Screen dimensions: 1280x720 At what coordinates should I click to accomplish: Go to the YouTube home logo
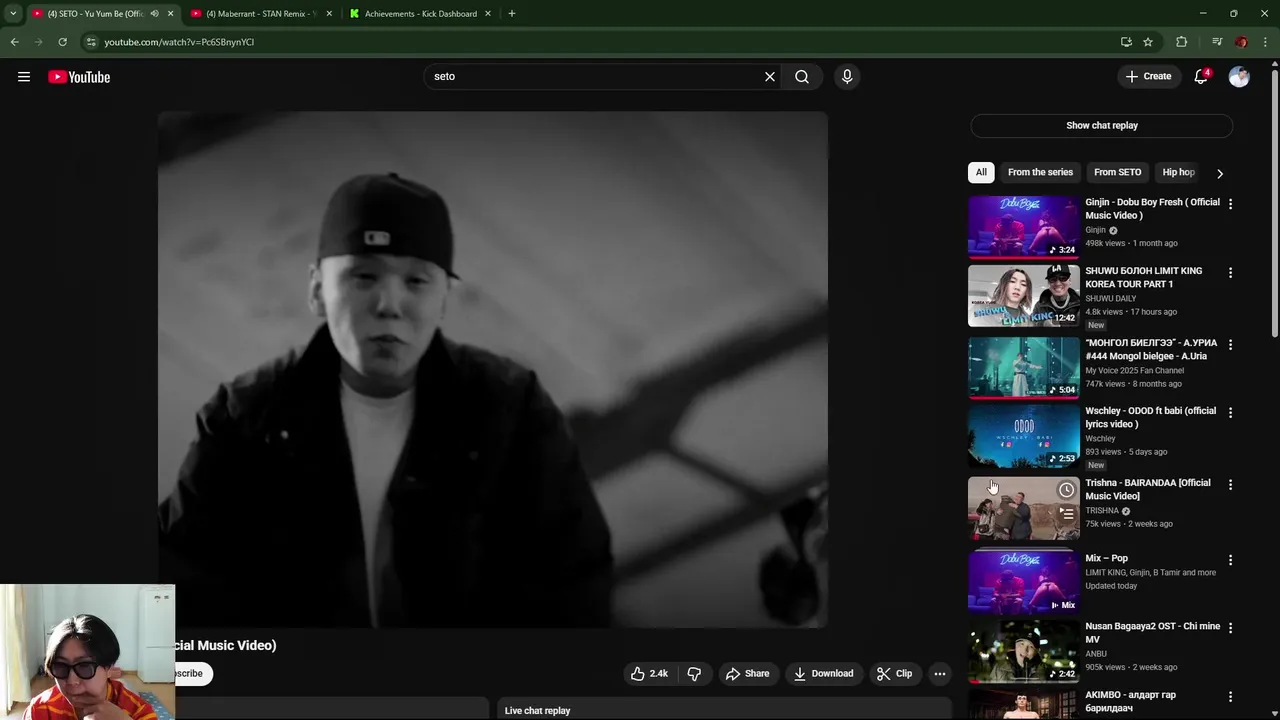point(79,77)
